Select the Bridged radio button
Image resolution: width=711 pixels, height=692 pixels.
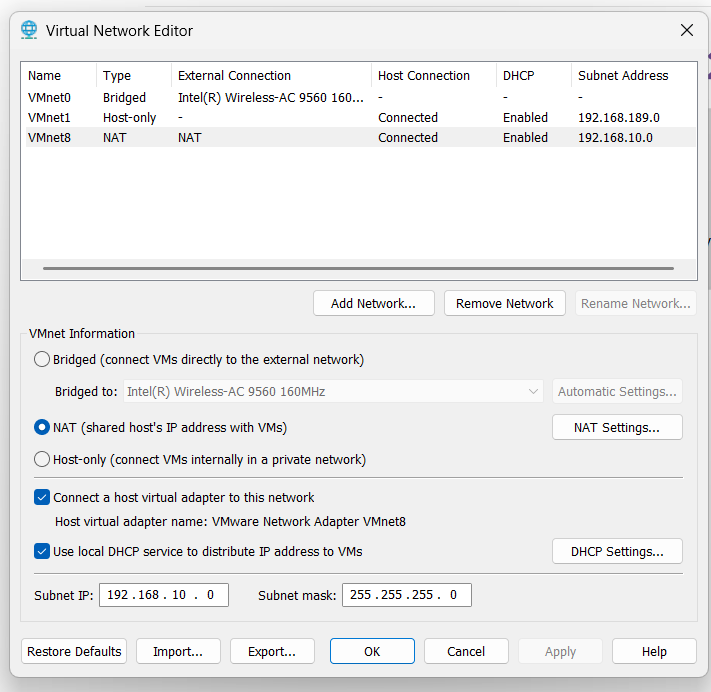[x=42, y=359]
